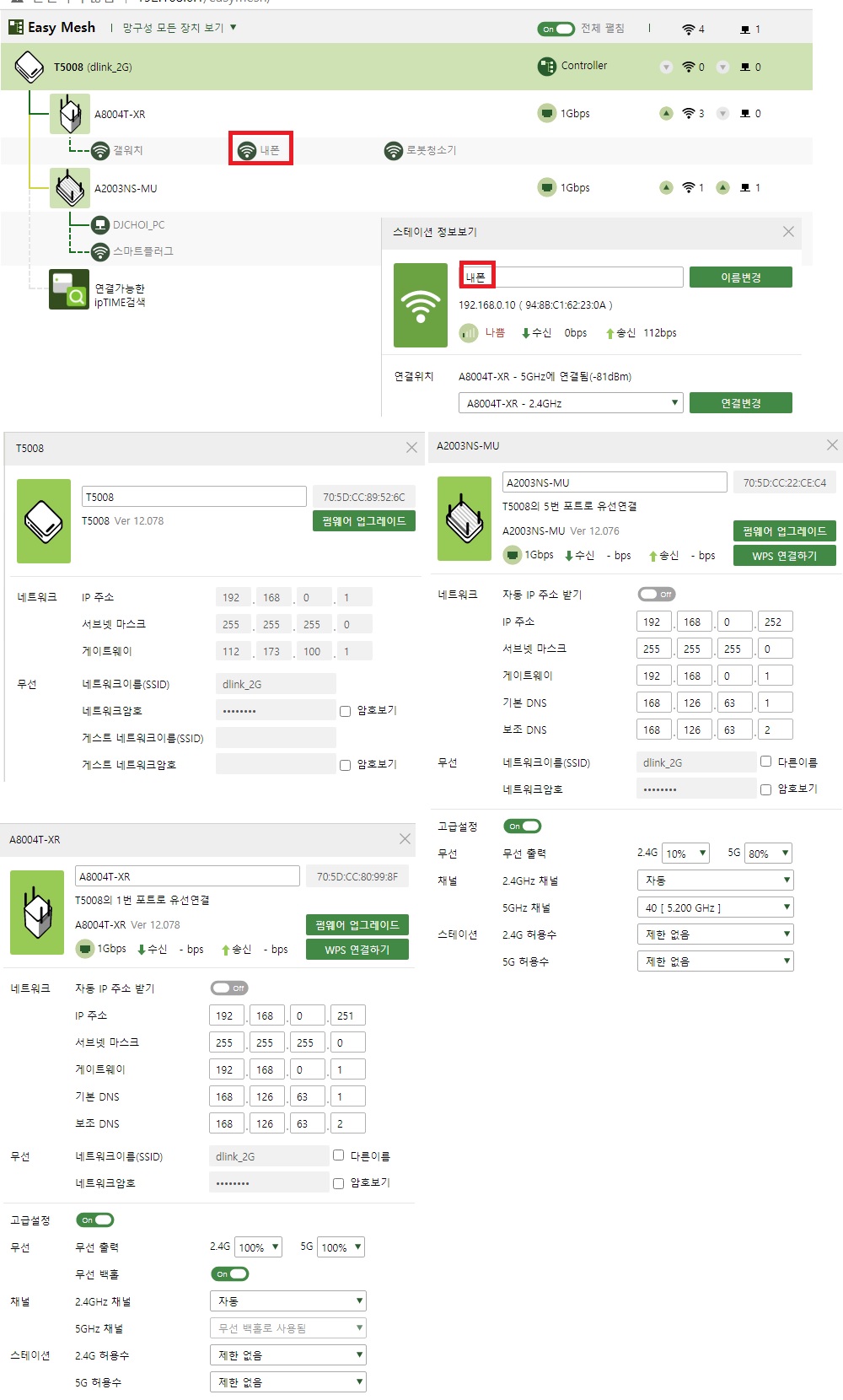Click WPS 연결하기 in A2003NS-MU panel
The width and height of the screenshot is (843, 1400).
(785, 556)
